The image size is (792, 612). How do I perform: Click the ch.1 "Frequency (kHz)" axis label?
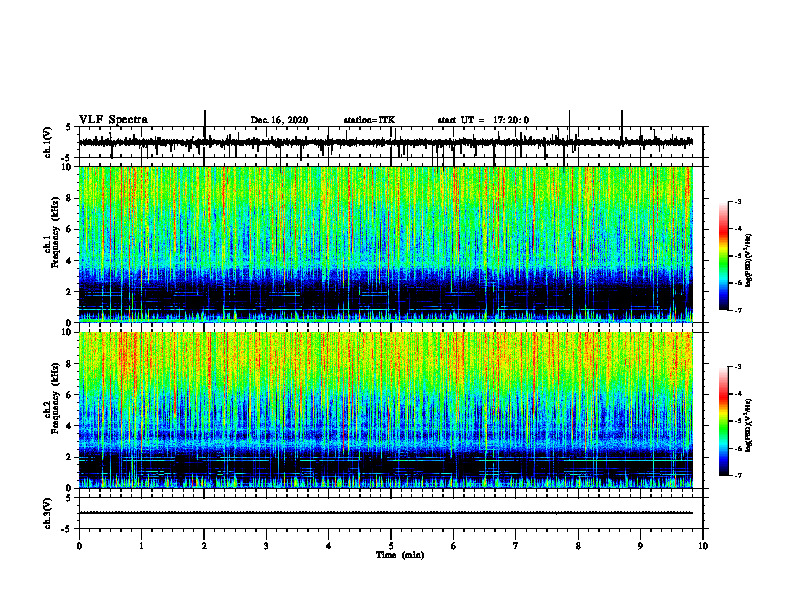click(56, 233)
